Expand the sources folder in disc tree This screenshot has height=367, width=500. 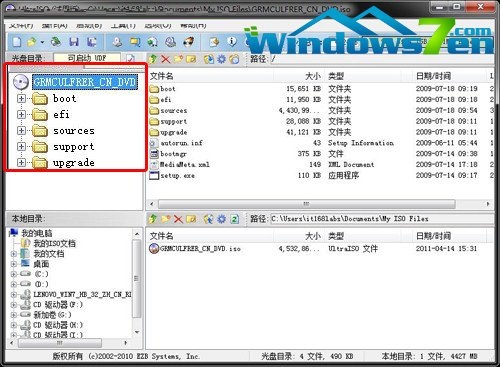(21, 130)
